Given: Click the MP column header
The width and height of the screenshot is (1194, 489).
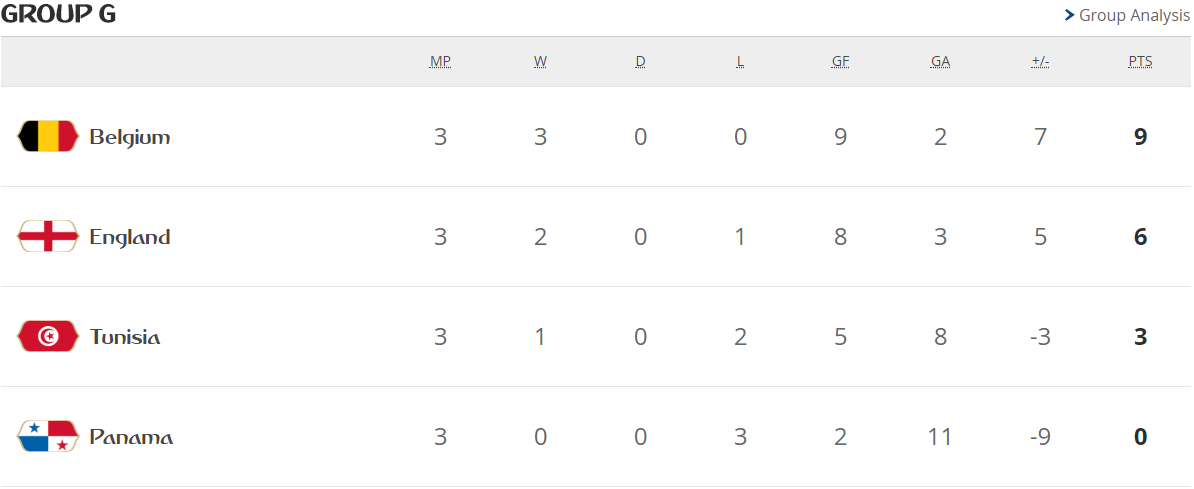Looking at the screenshot, I should (440, 61).
